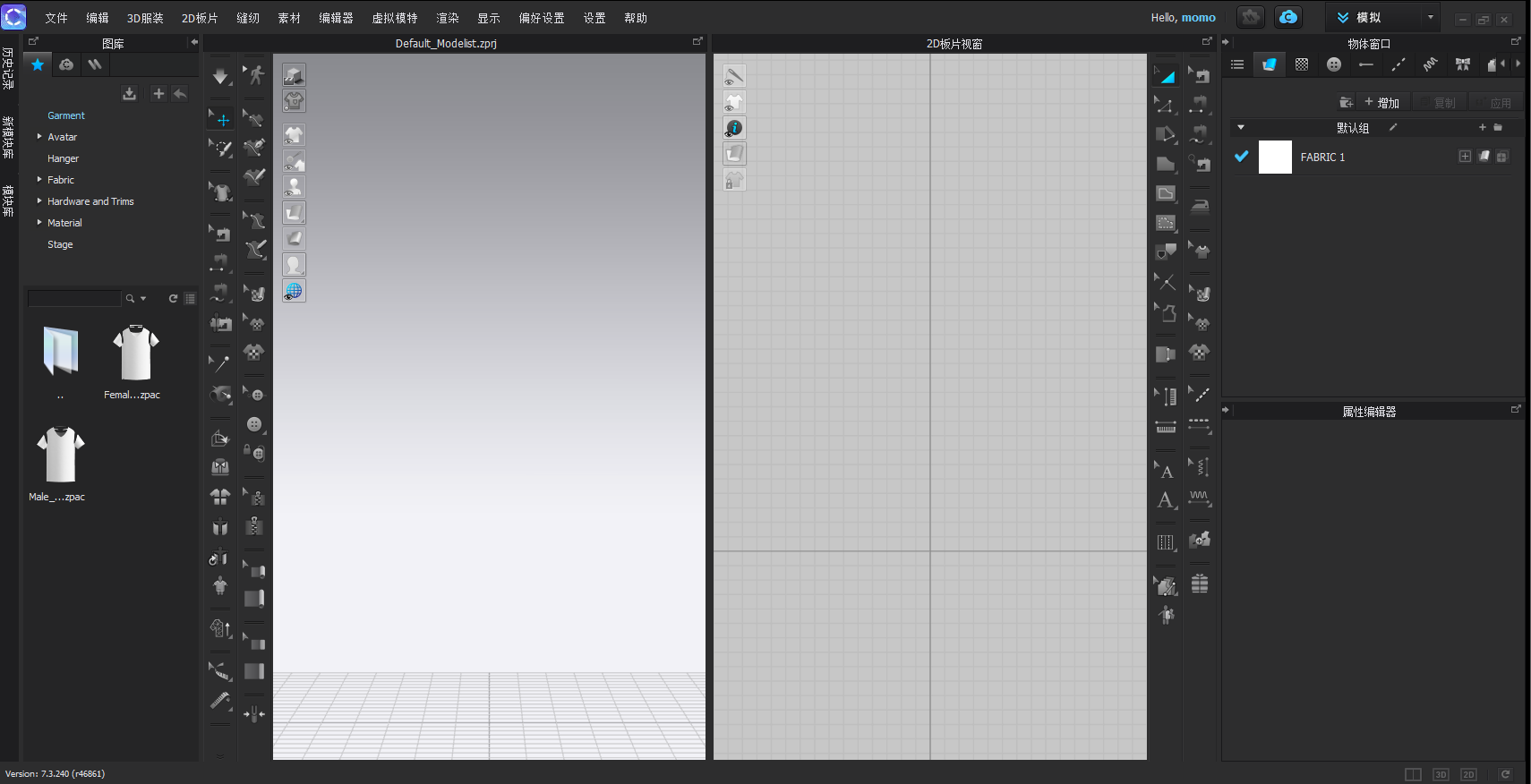Screen dimensions: 1531x784
Task: Click the library search input field
Action: [74, 298]
